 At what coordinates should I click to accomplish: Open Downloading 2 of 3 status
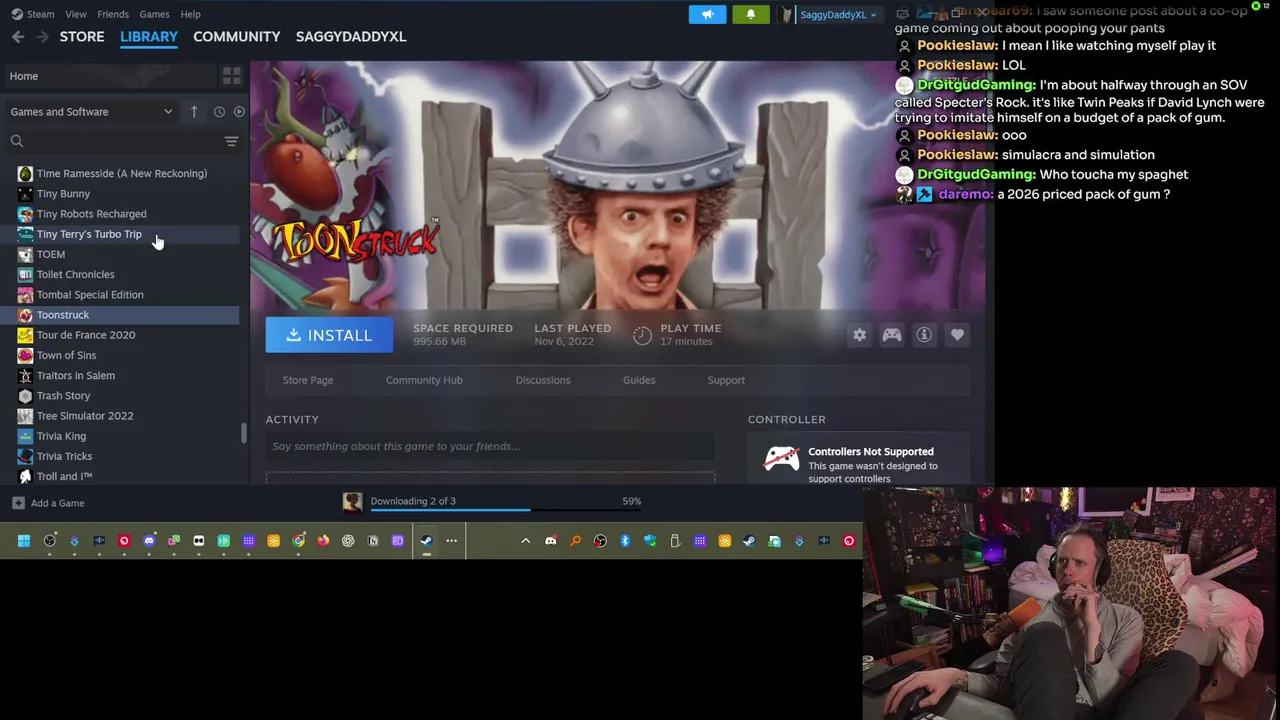413,501
